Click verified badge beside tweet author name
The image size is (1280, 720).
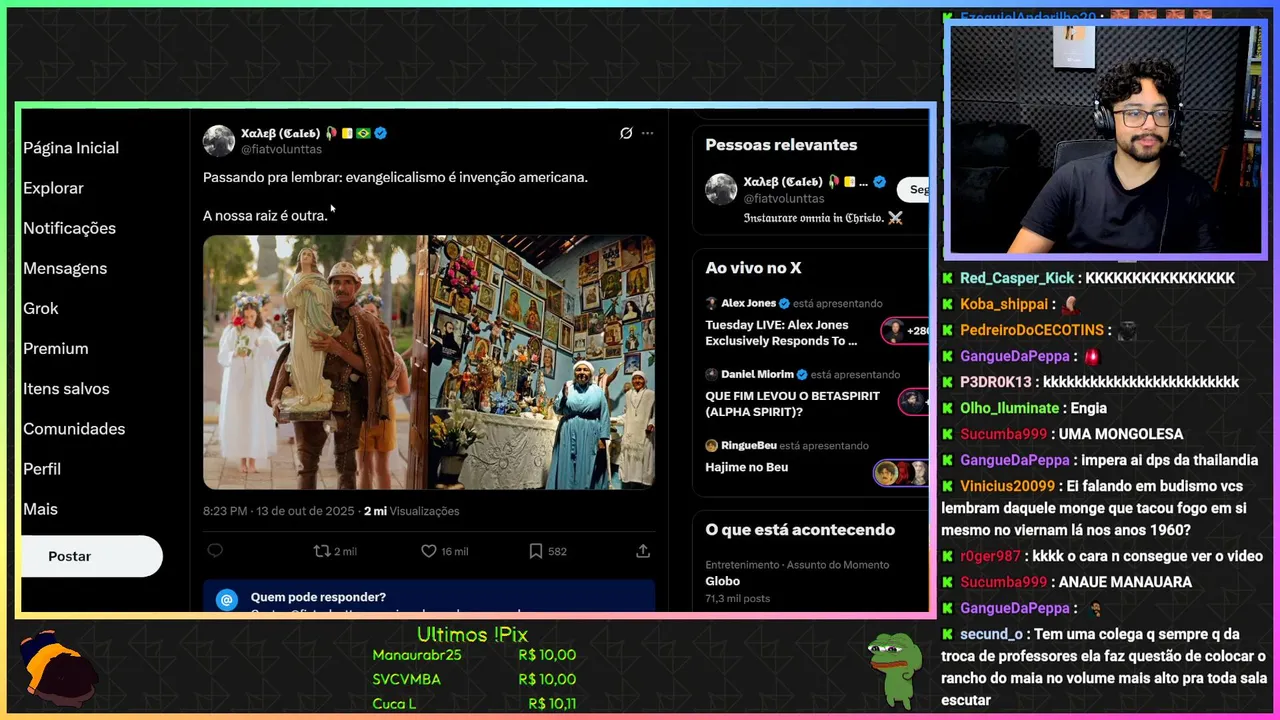point(381,133)
